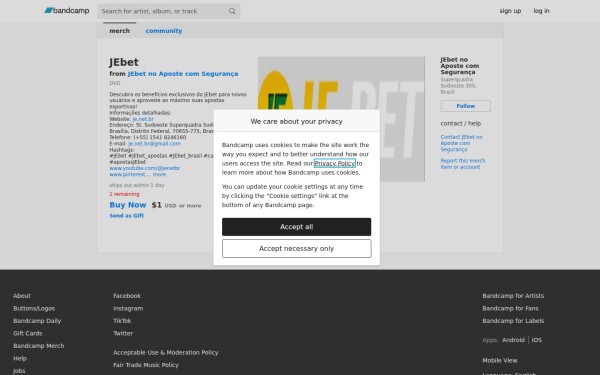Expand description with the more link
Viewport: 600px width, 375px height.
[x=160, y=174]
